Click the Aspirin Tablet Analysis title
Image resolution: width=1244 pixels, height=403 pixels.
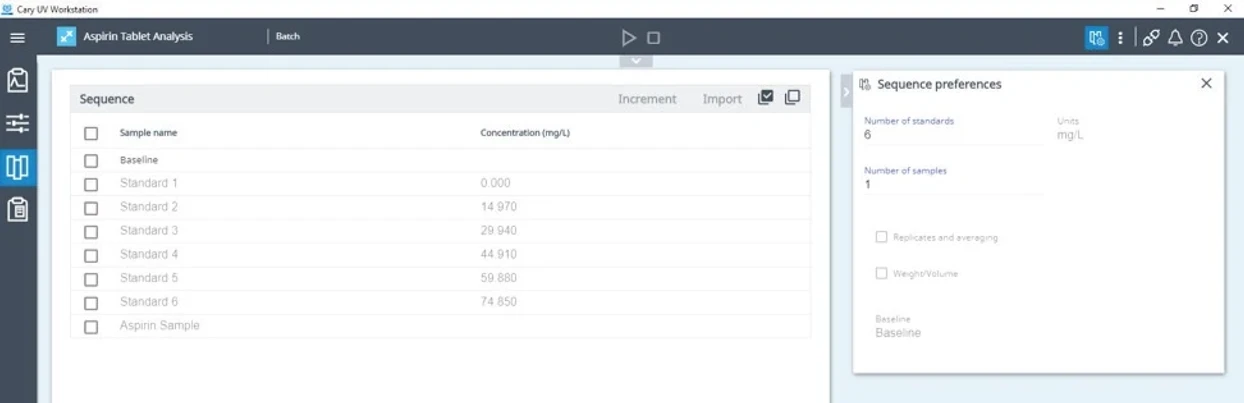click(138, 37)
